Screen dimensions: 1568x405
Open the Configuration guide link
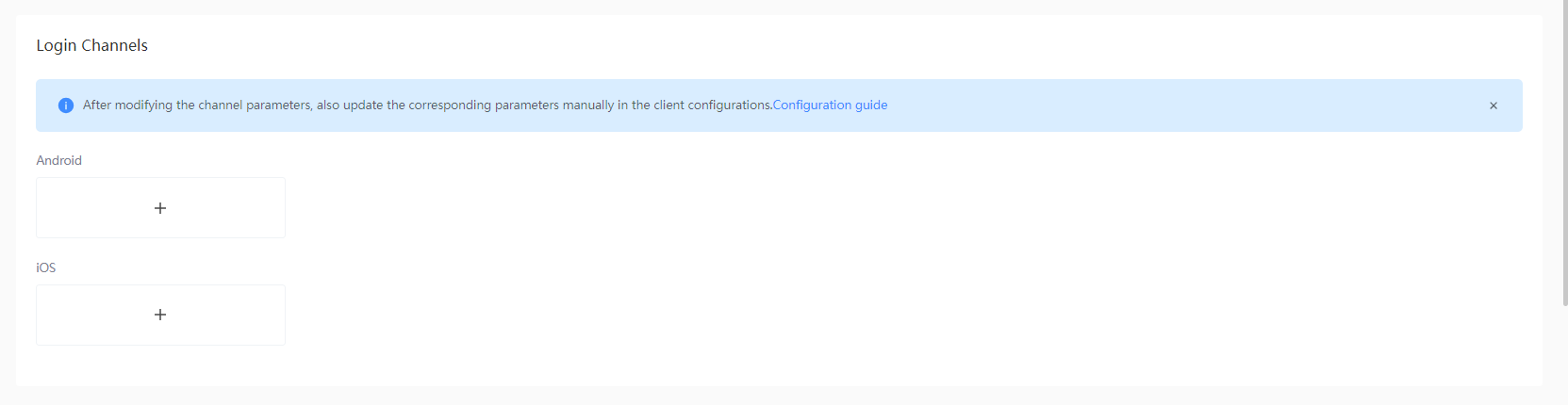pyautogui.click(x=830, y=105)
